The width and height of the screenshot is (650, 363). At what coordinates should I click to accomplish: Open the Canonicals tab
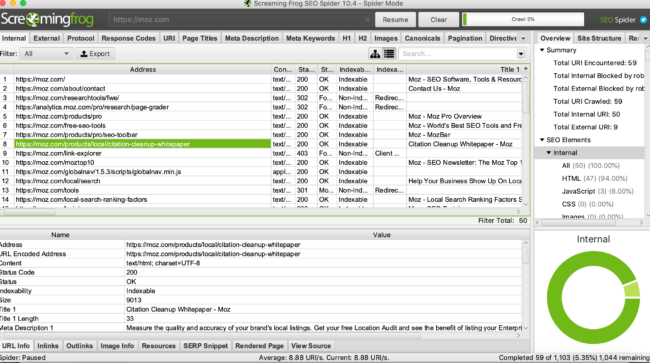click(422, 38)
